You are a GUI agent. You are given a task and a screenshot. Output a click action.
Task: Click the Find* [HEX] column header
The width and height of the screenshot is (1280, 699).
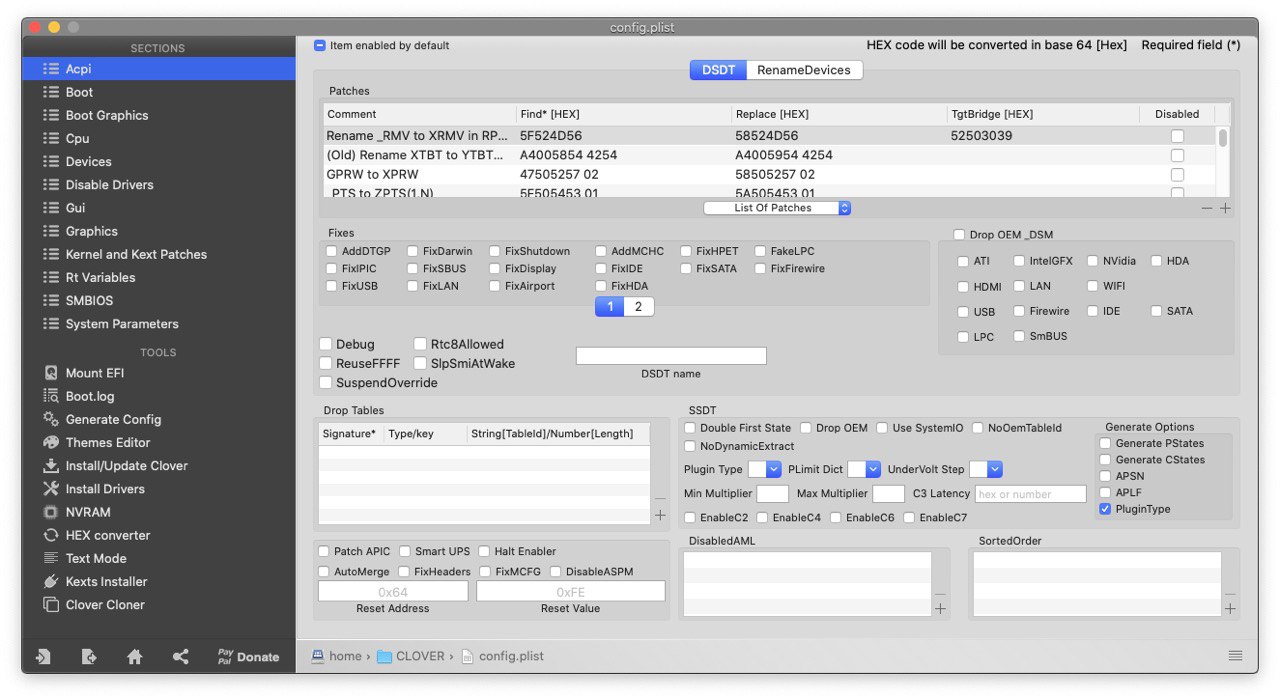[624, 114]
